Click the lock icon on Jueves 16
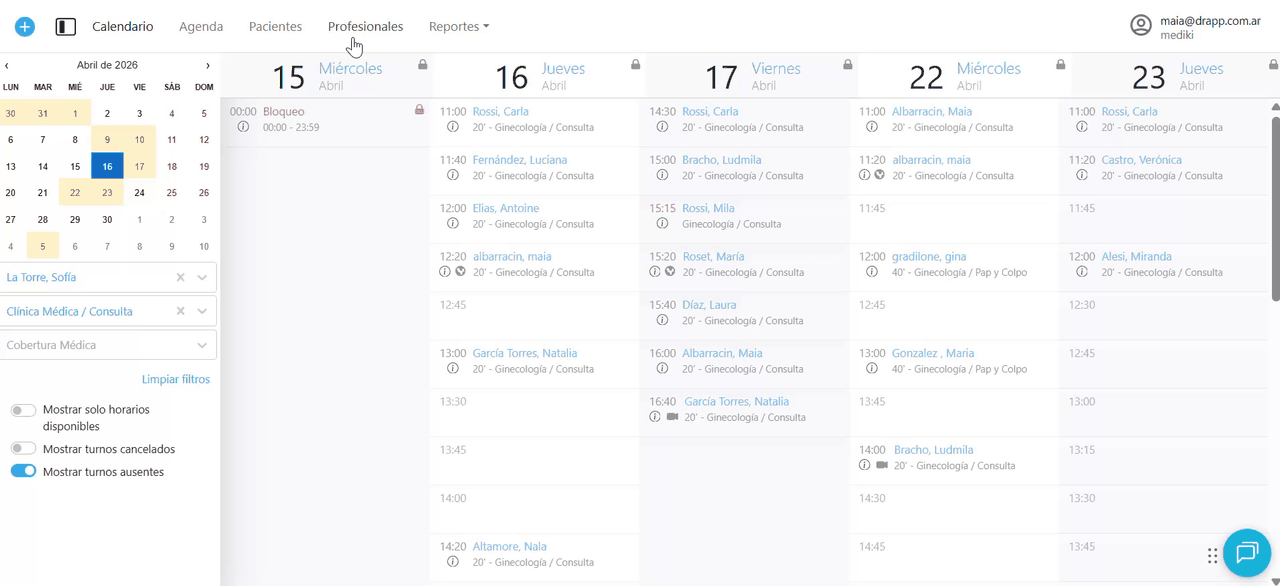Viewport: 1280px width, 586px height. click(x=635, y=65)
